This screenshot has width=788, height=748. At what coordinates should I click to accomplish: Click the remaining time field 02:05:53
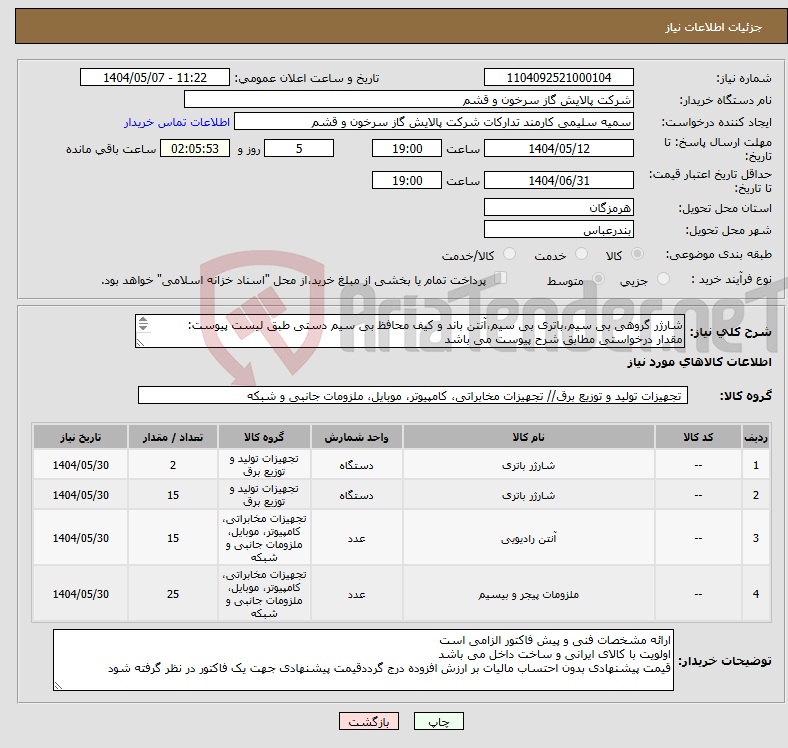195,148
